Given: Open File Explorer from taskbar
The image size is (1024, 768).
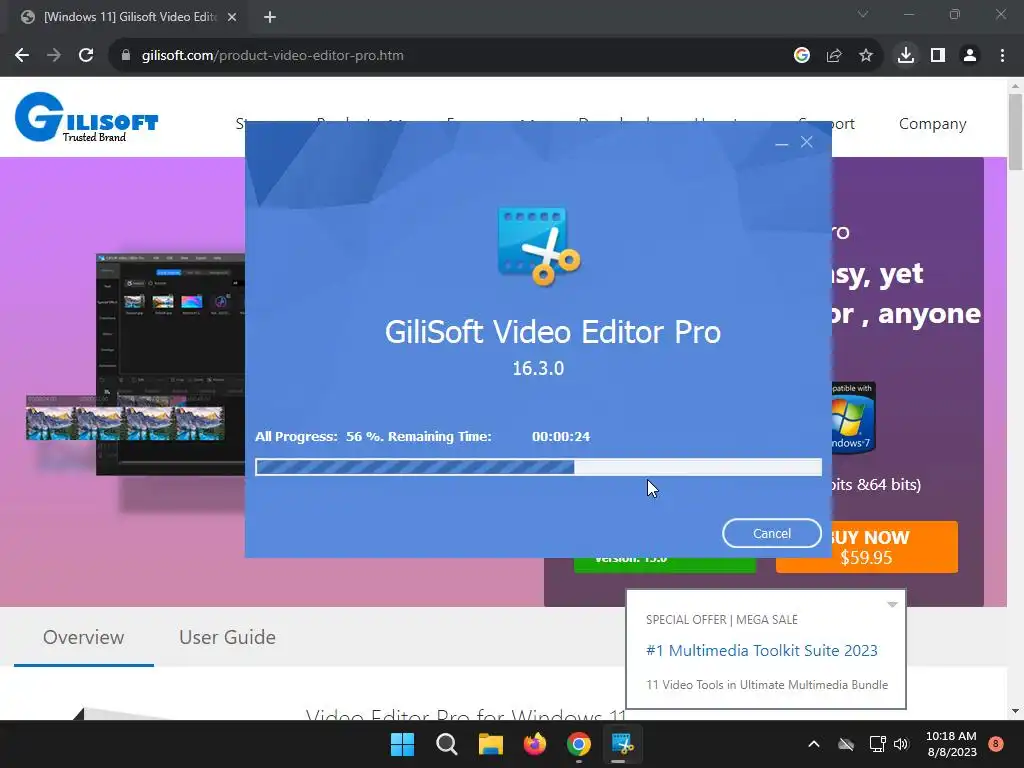Looking at the screenshot, I should point(490,744).
